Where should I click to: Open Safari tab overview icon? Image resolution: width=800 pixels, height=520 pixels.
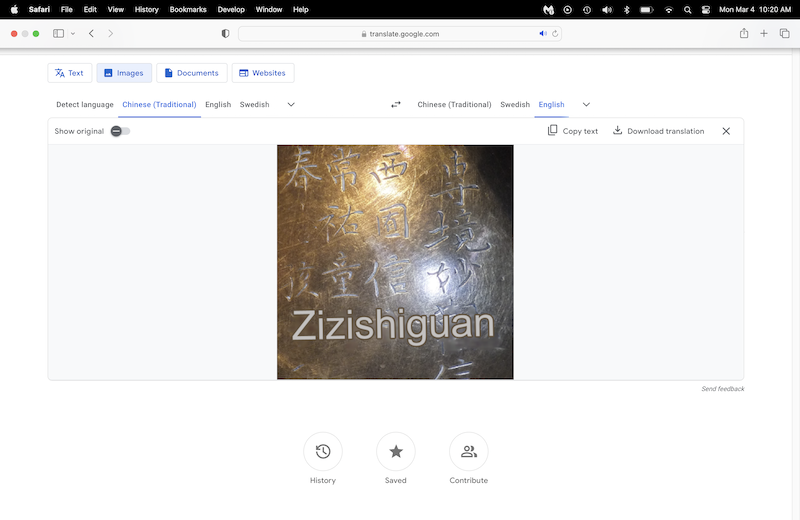pyautogui.click(x=784, y=33)
